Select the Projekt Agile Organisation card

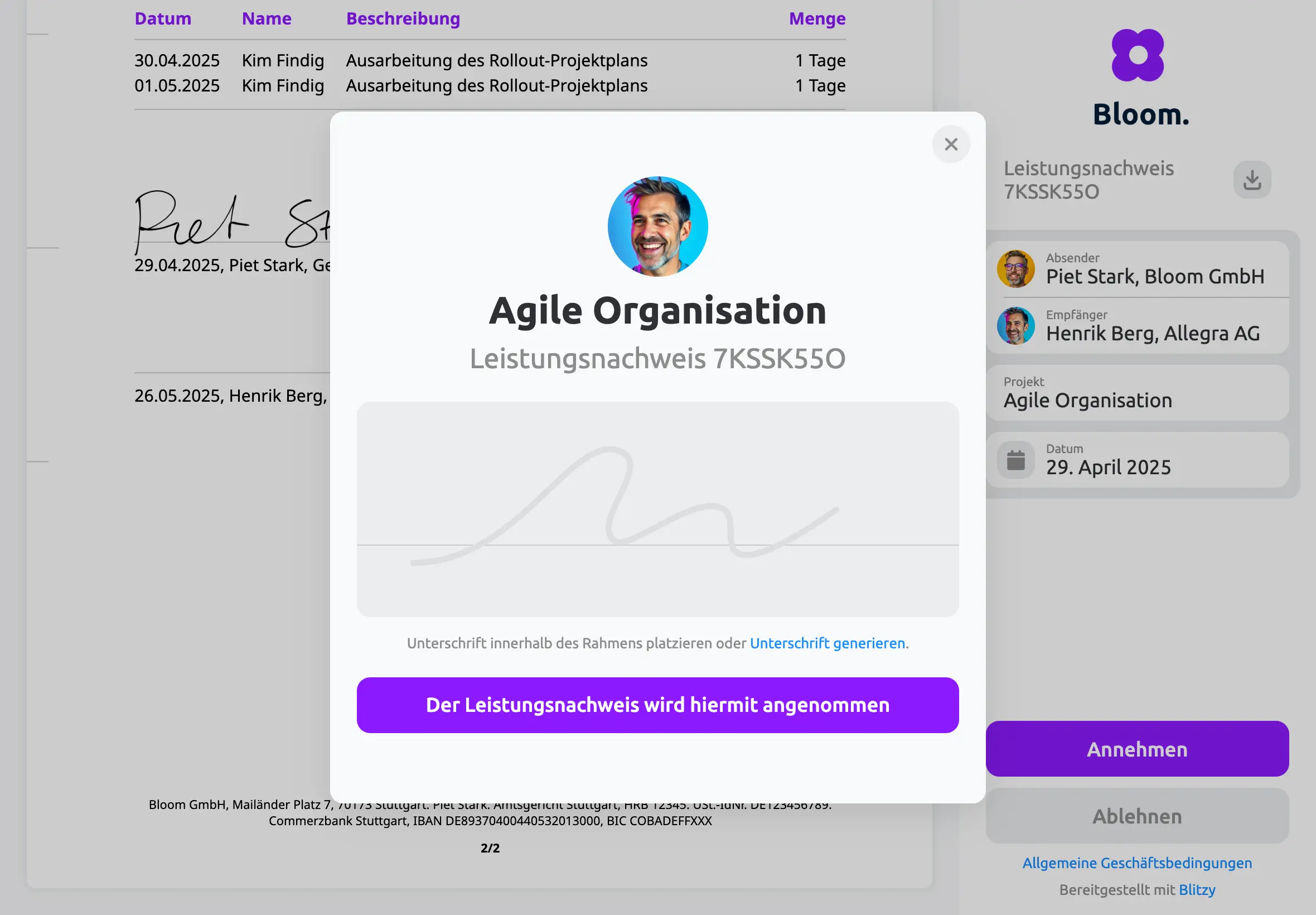[1136, 393]
